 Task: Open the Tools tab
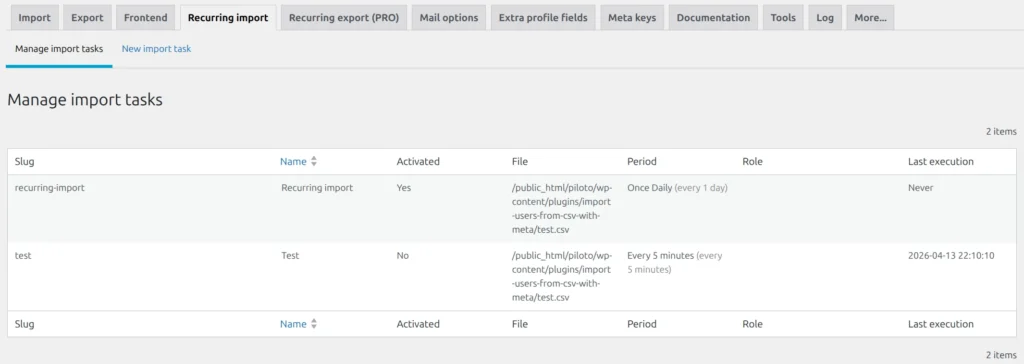click(783, 18)
